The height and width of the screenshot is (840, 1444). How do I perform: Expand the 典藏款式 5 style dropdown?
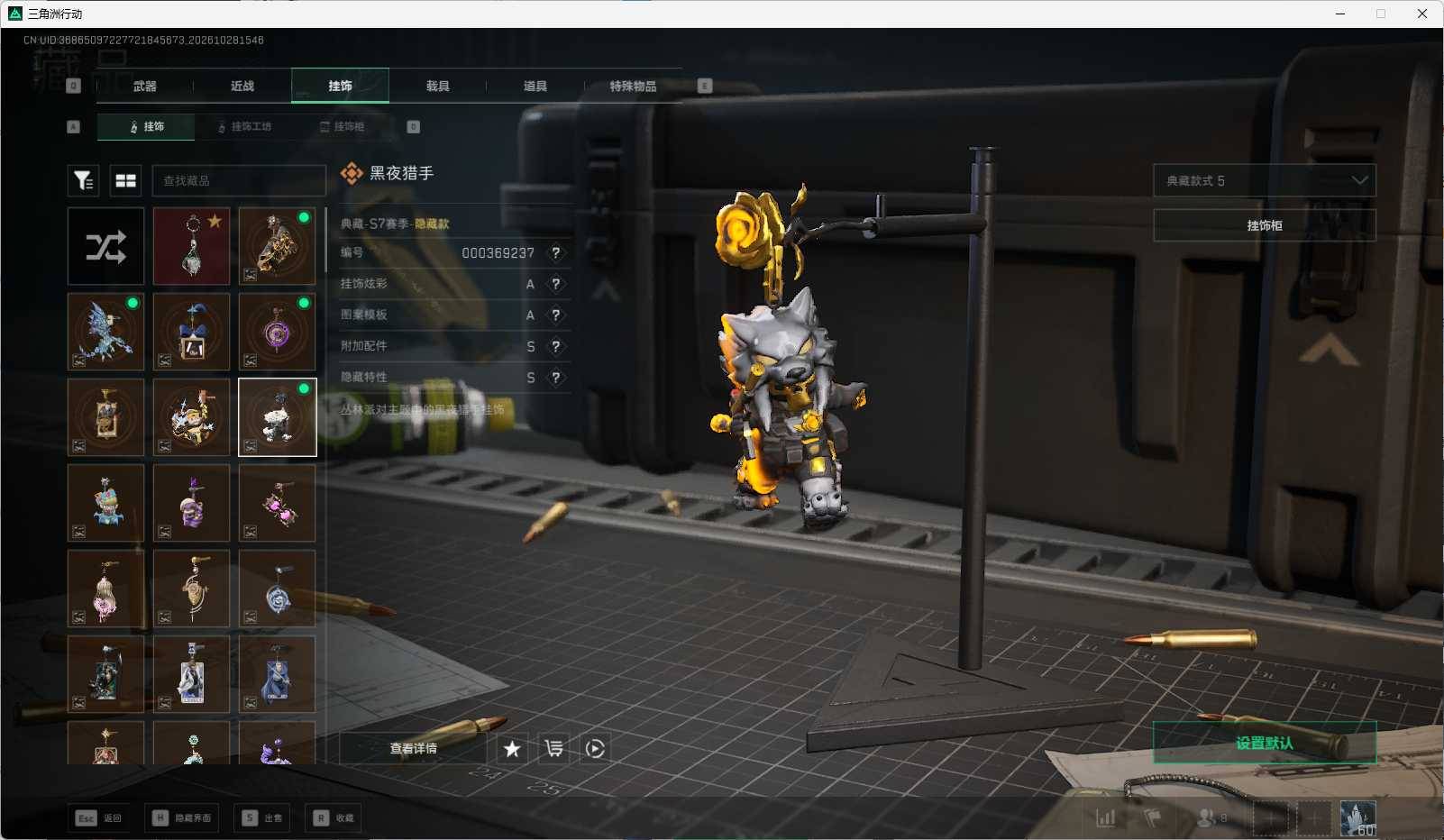pos(1265,181)
